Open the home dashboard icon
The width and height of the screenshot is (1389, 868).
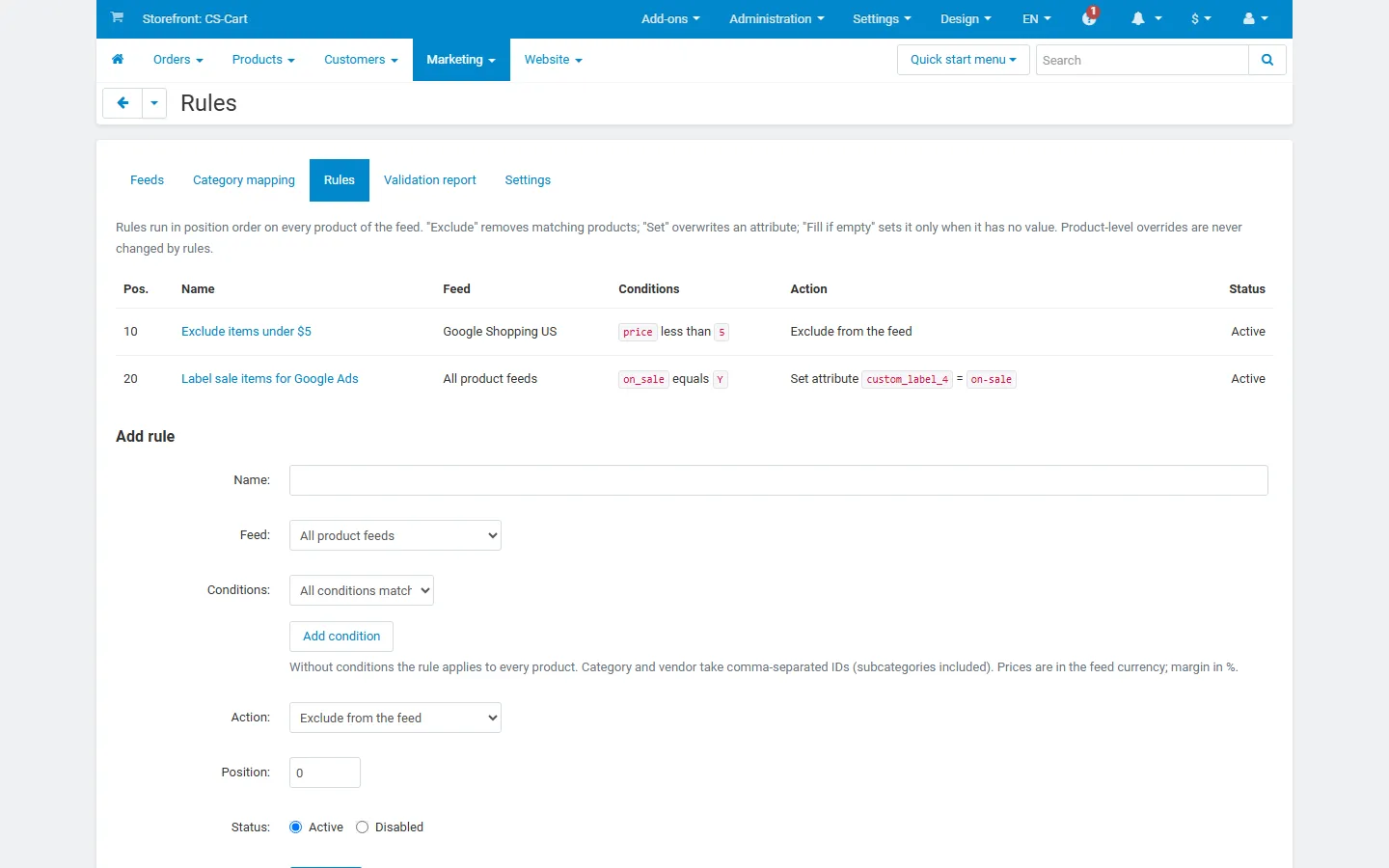tap(118, 60)
